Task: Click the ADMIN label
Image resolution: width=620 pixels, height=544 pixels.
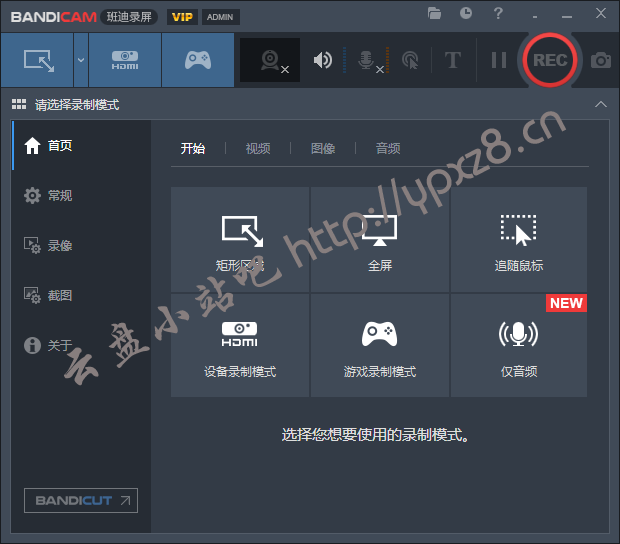Action: pos(220,17)
